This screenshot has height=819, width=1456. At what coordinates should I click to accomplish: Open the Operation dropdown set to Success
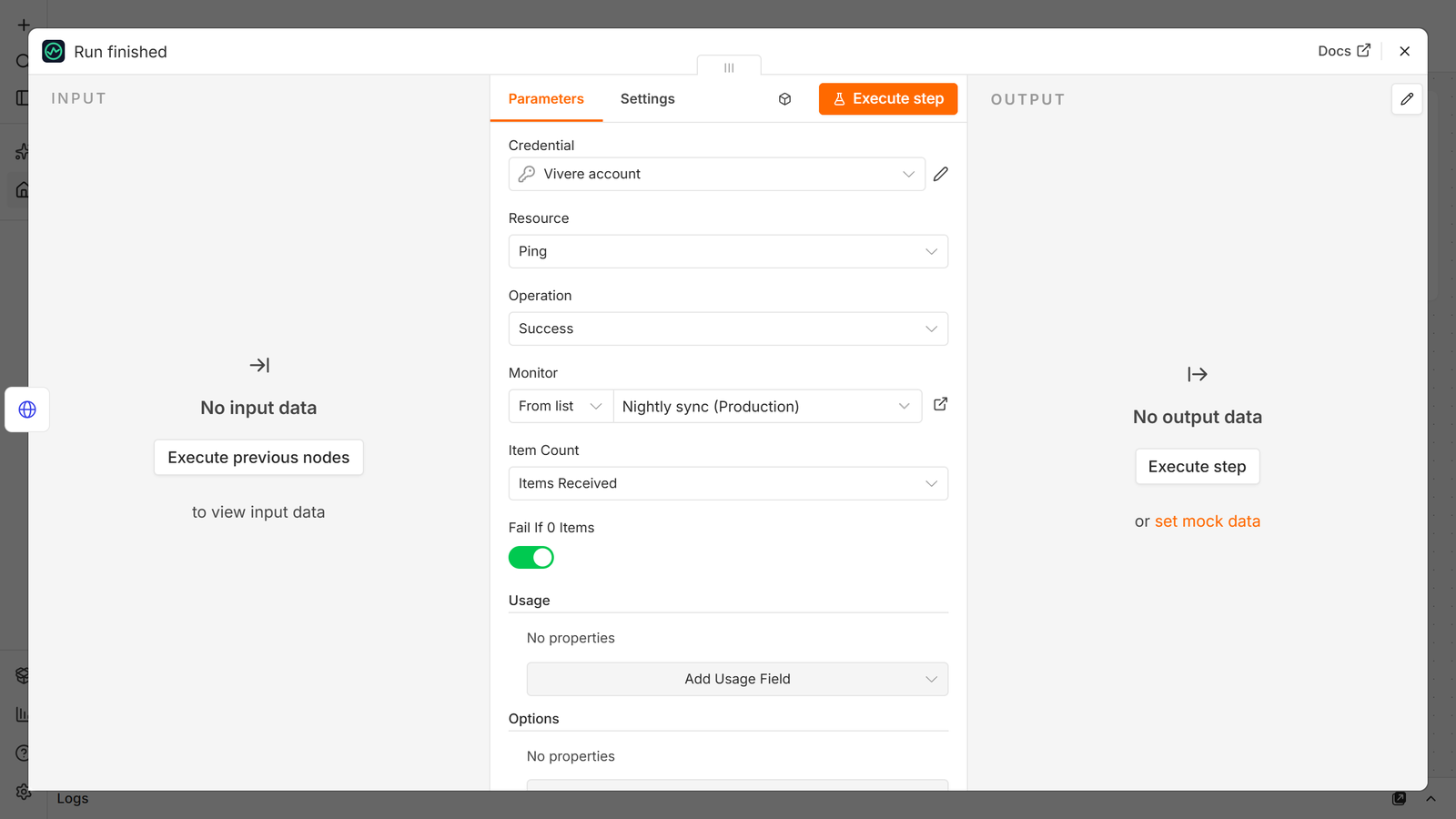point(728,329)
